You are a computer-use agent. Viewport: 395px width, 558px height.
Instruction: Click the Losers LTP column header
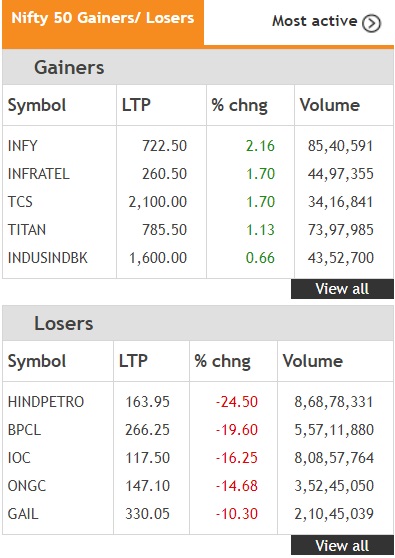tap(133, 361)
